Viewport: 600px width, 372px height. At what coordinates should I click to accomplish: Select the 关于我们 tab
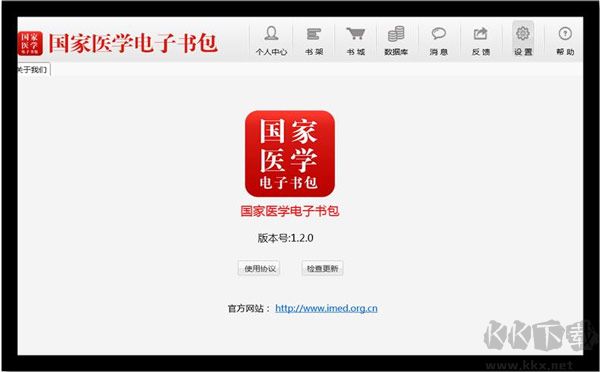click(33, 70)
